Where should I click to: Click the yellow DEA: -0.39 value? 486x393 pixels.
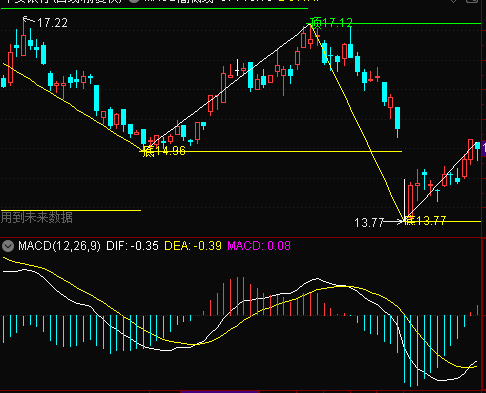pos(193,246)
